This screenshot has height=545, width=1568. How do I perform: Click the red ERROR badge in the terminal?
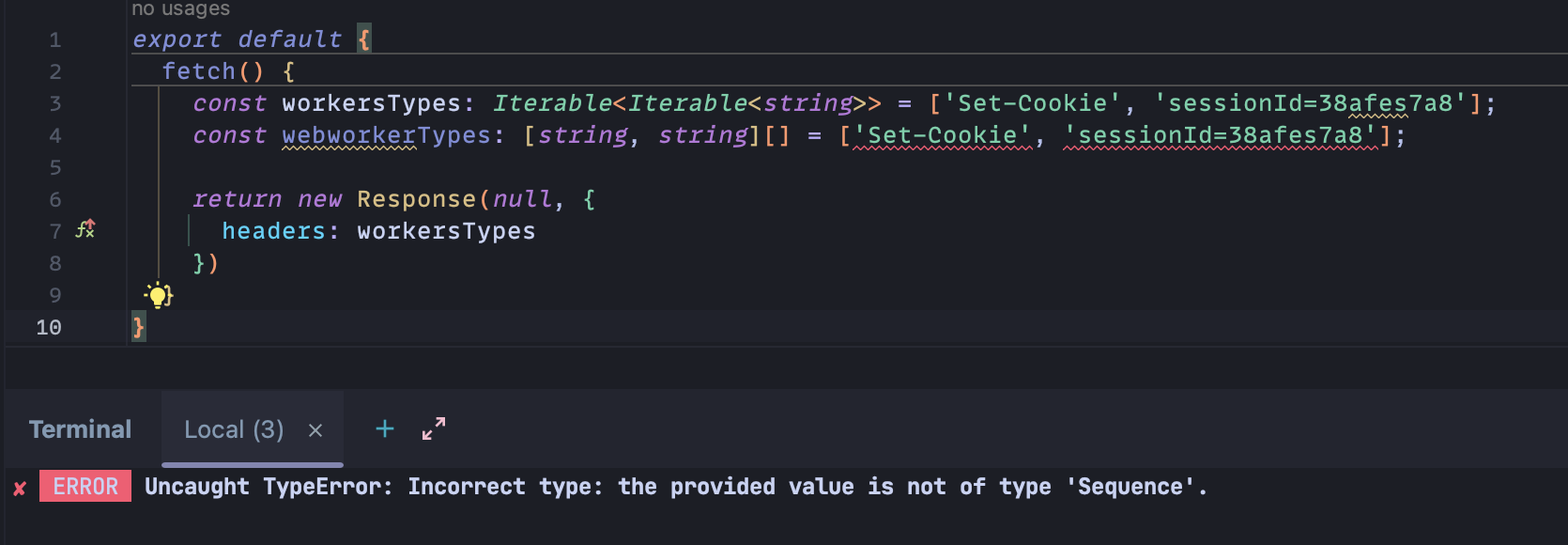pyautogui.click(x=85, y=486)
